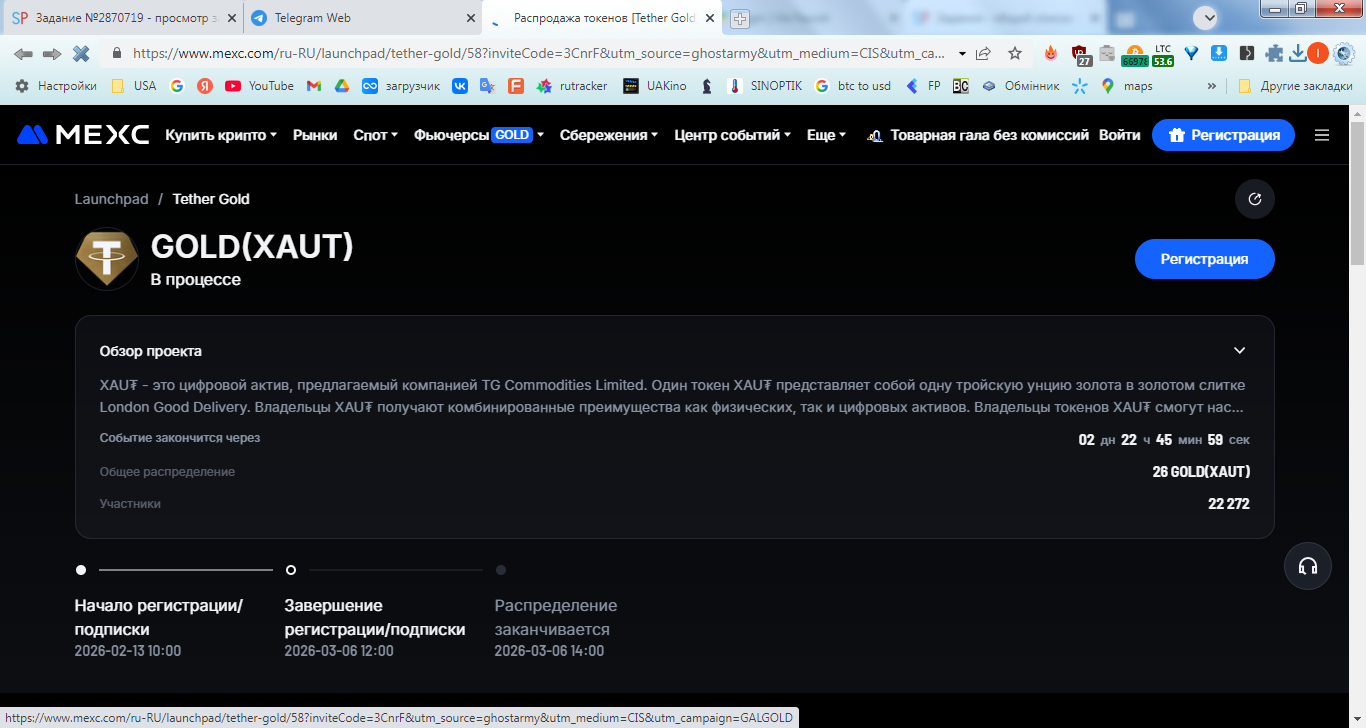Click the flame smiley extension icon
This screenshot has width=1366, height=728.
[1050, 54]
